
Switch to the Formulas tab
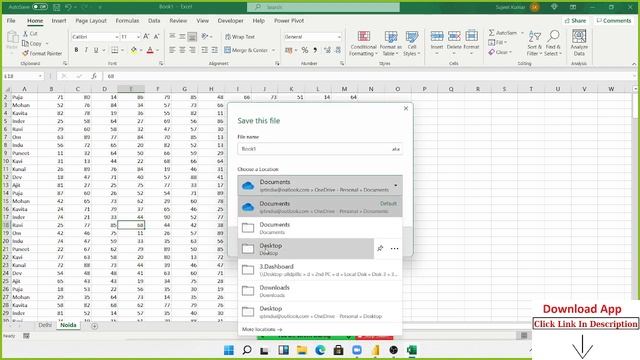127,20
